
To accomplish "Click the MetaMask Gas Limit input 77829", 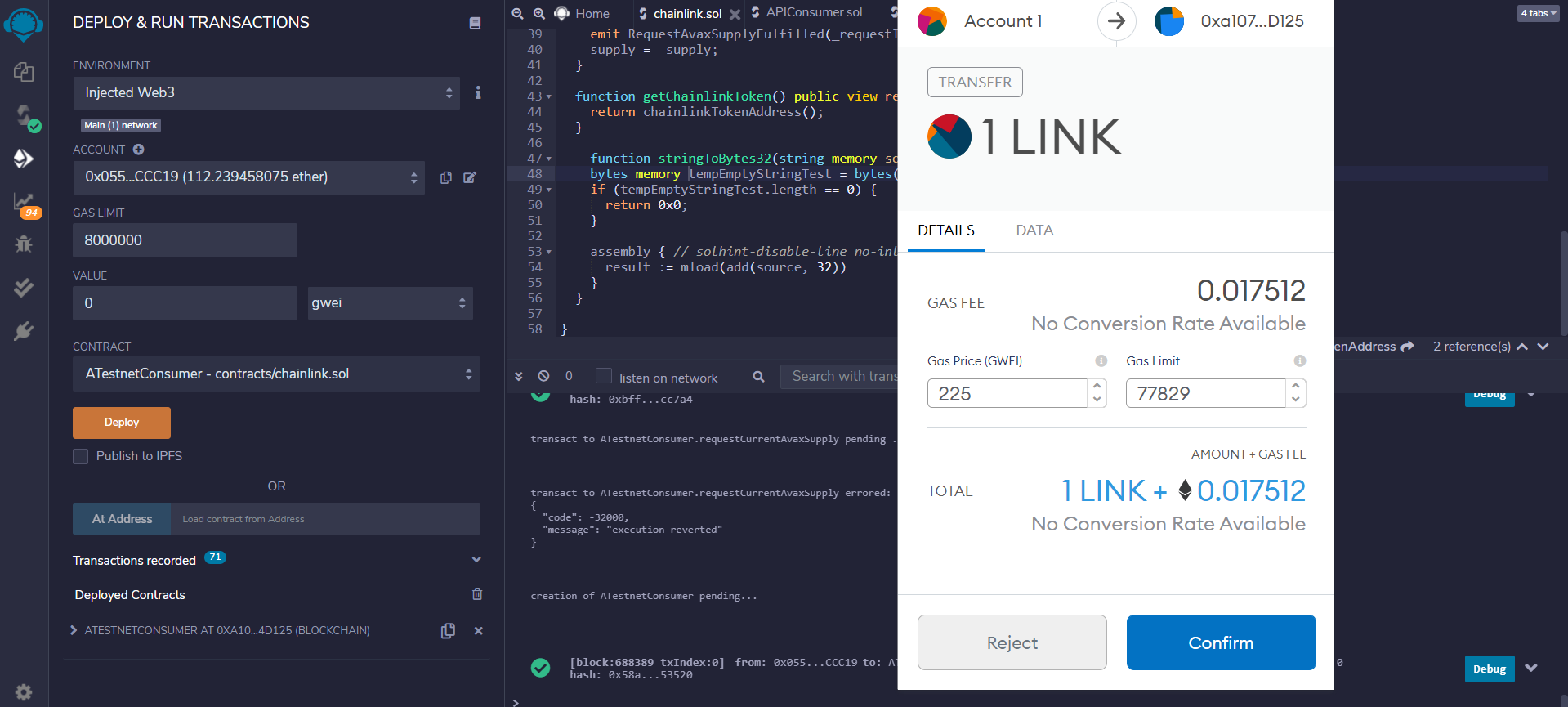I will [1206, 393].
